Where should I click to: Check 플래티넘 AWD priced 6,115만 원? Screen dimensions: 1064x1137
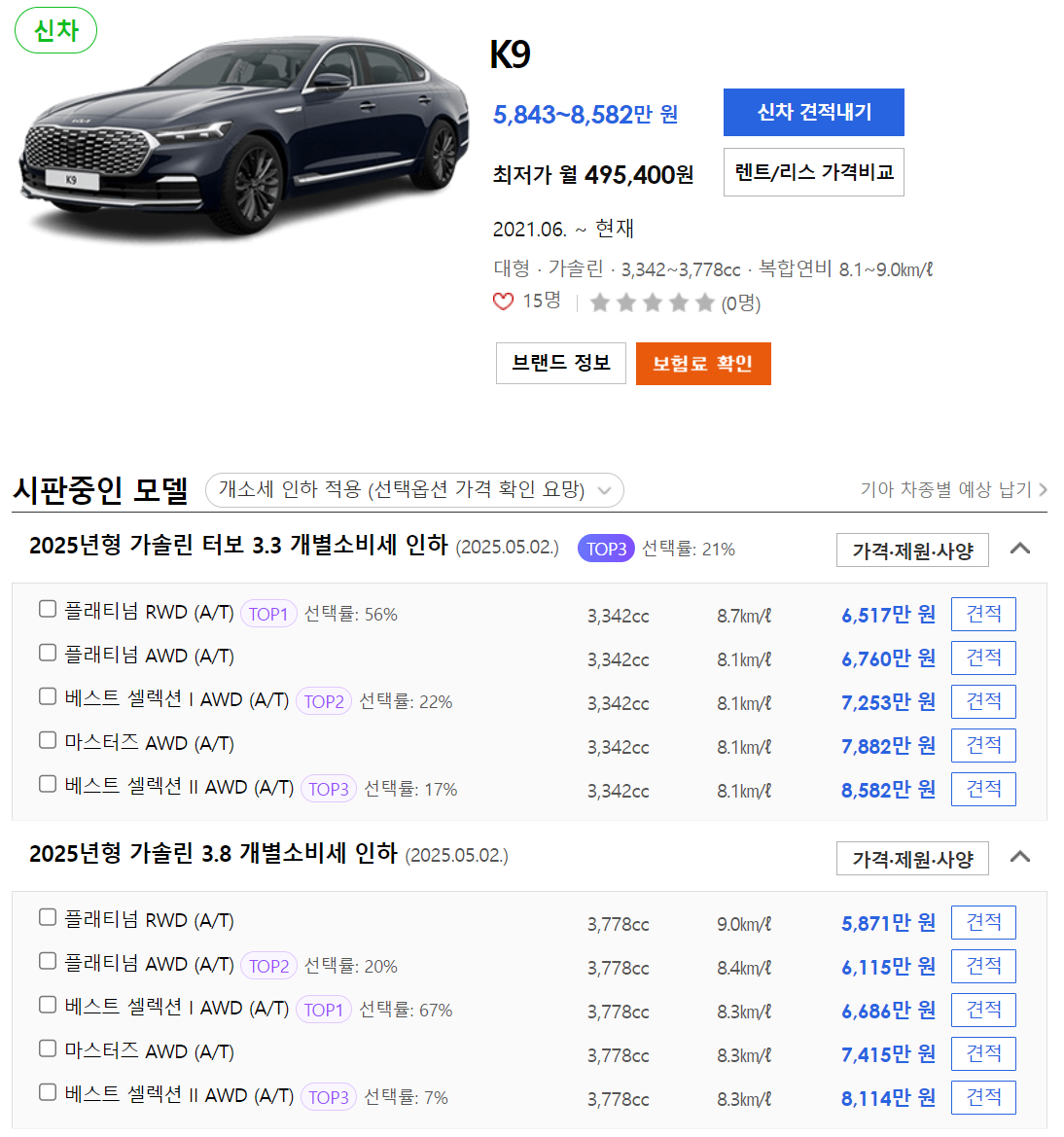pos(48,961)
